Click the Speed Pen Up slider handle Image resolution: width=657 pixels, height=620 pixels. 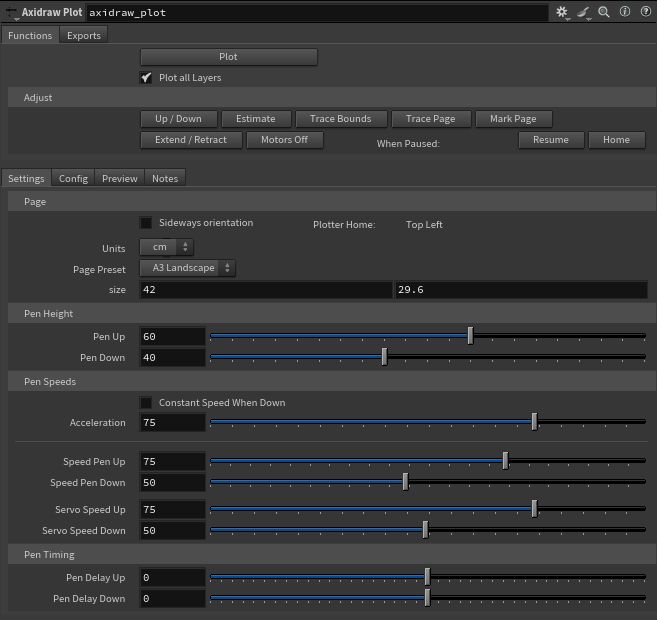[x=505, y=461]
